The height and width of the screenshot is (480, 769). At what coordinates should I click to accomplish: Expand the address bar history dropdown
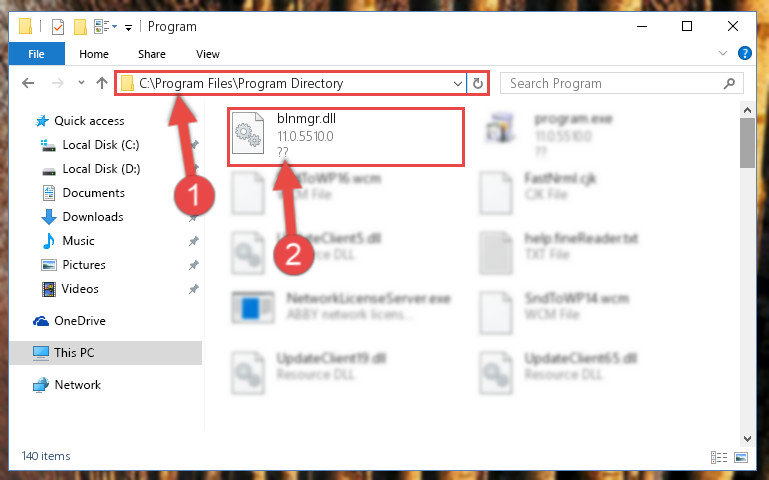(458, 83)
